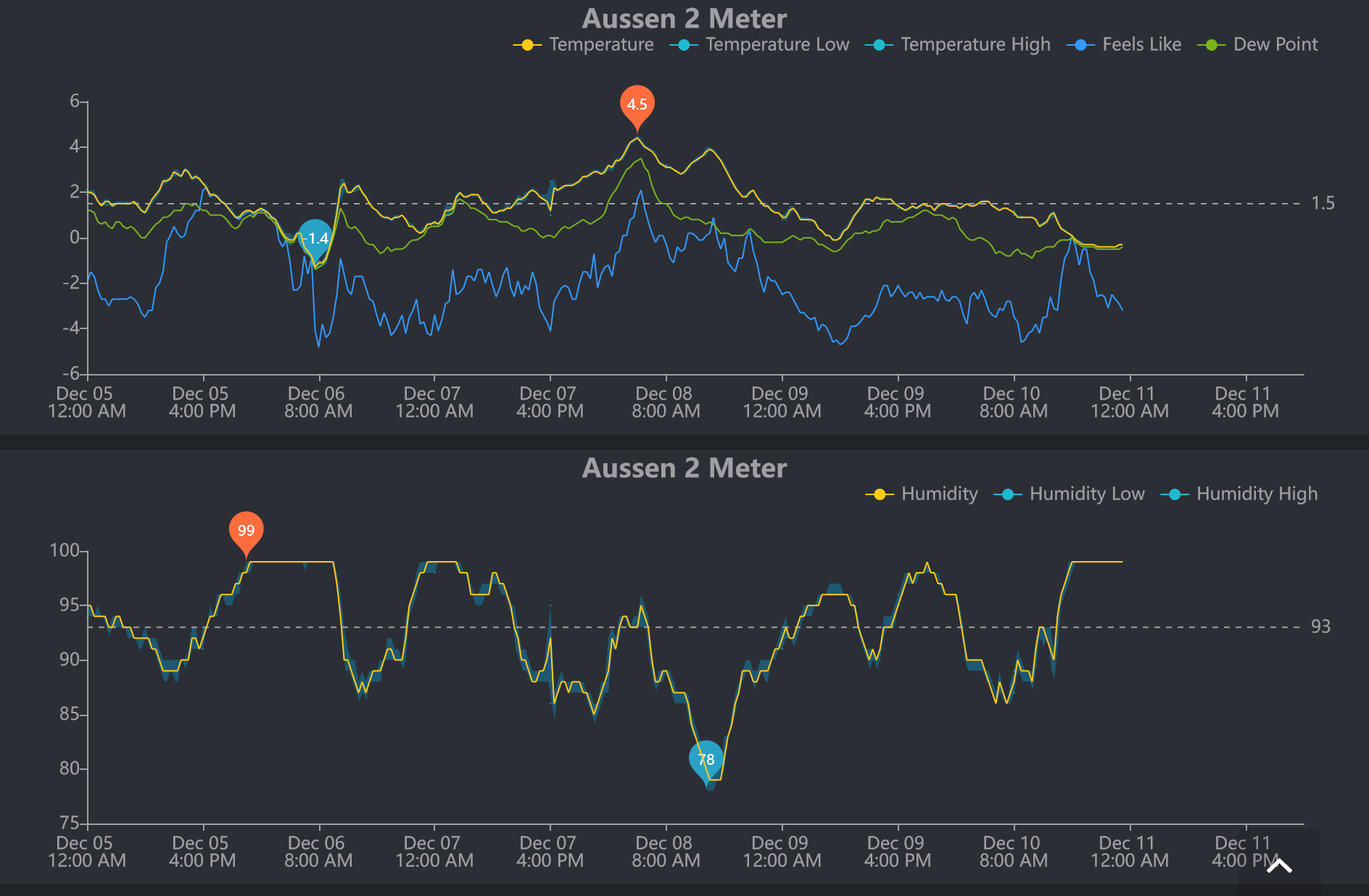This screenshot has height=896, width=1369.
Task: Click Dec 09 4:00 PM on humidity axis
Action: coord(898,852)
